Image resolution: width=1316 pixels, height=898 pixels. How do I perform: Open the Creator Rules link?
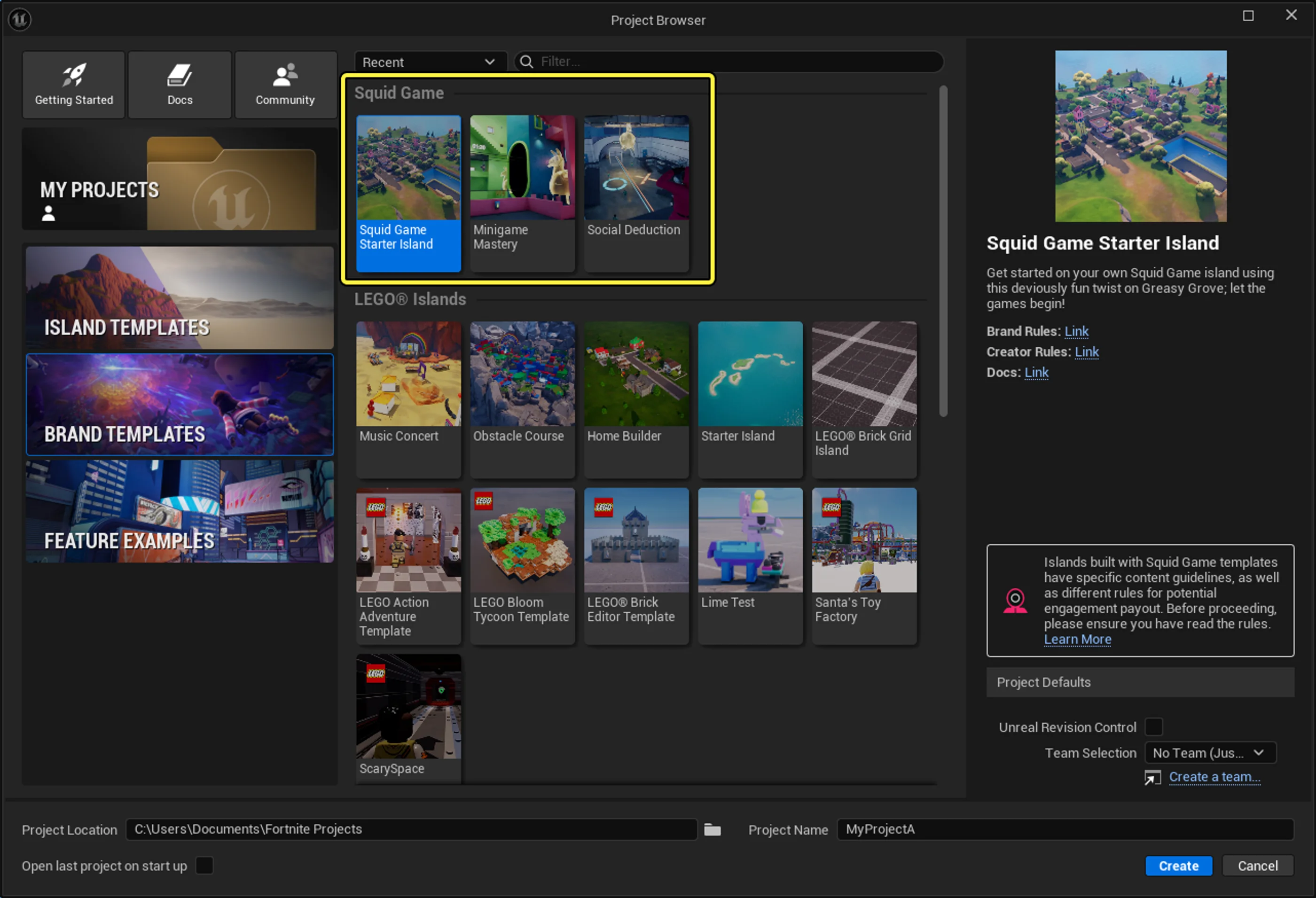point(1087,351)
